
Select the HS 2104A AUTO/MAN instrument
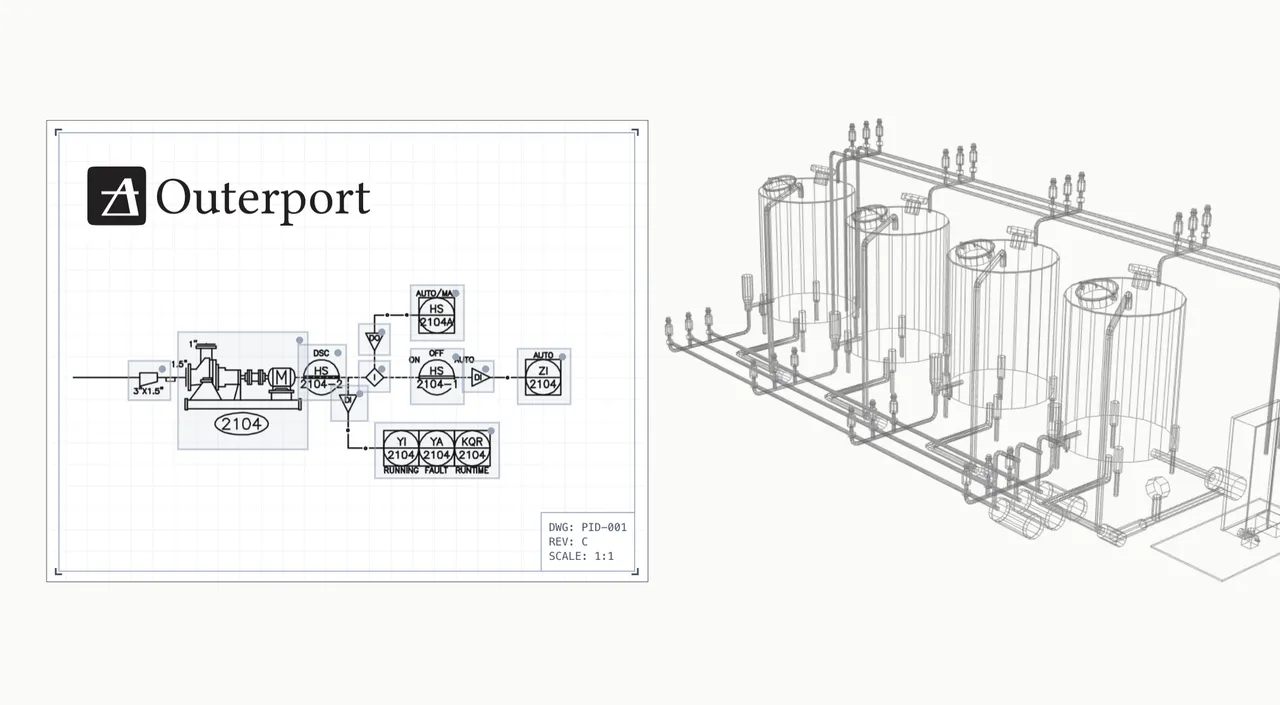click(436, 313)
